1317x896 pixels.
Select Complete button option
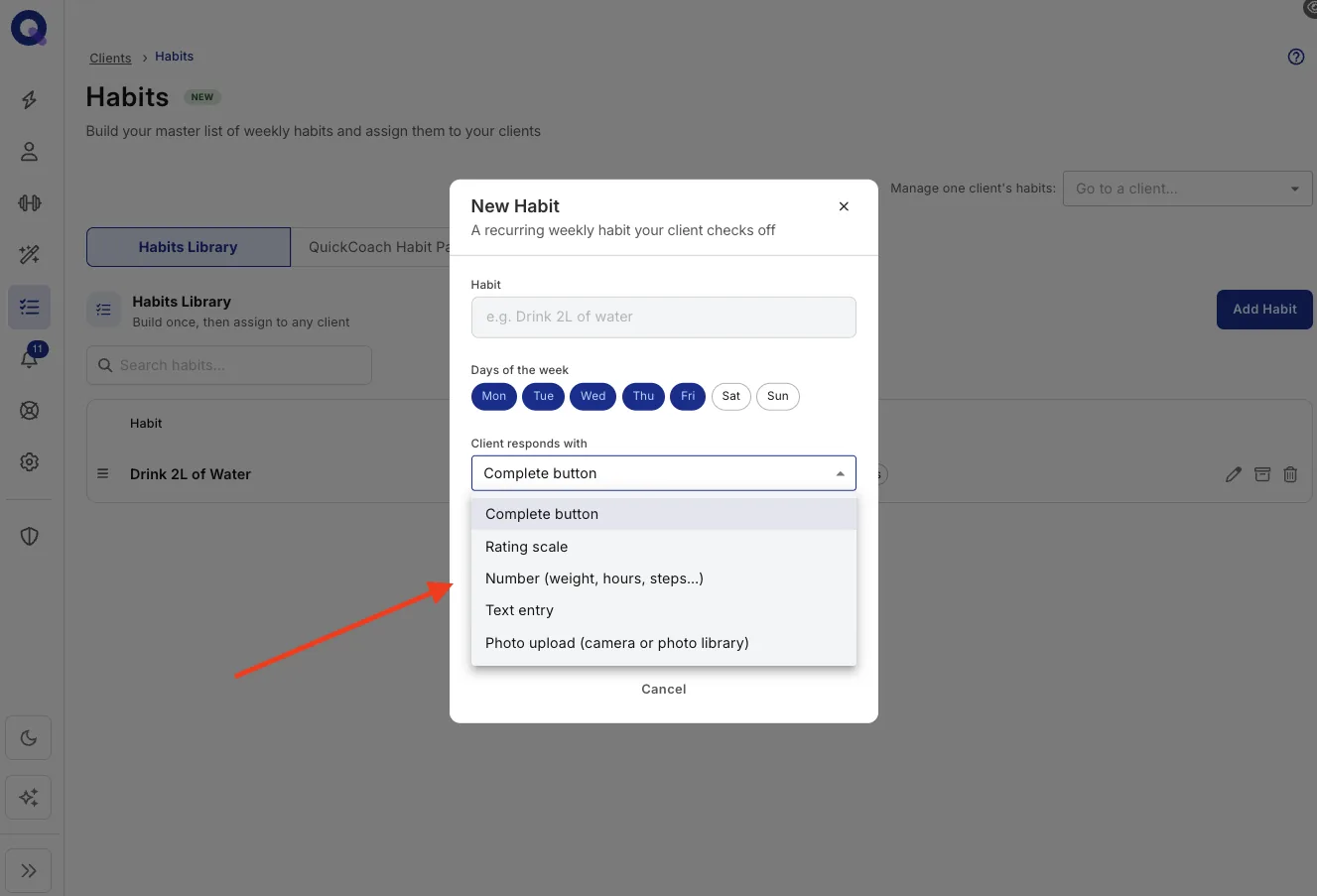[x=664, y=514]
